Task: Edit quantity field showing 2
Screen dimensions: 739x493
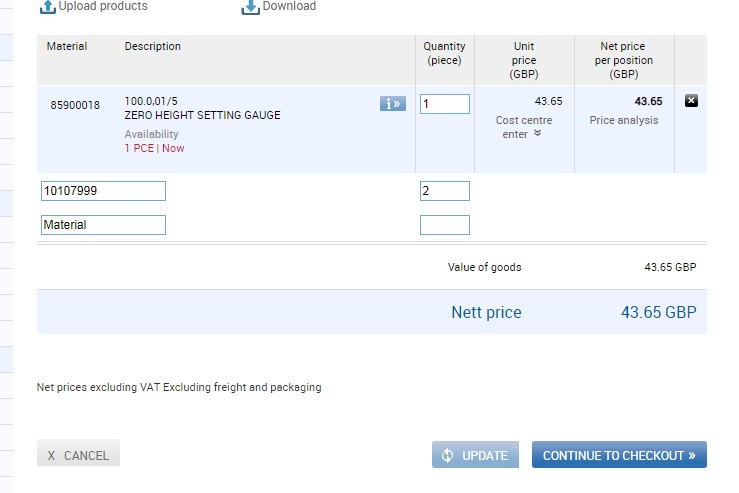Action: [445, 191]
